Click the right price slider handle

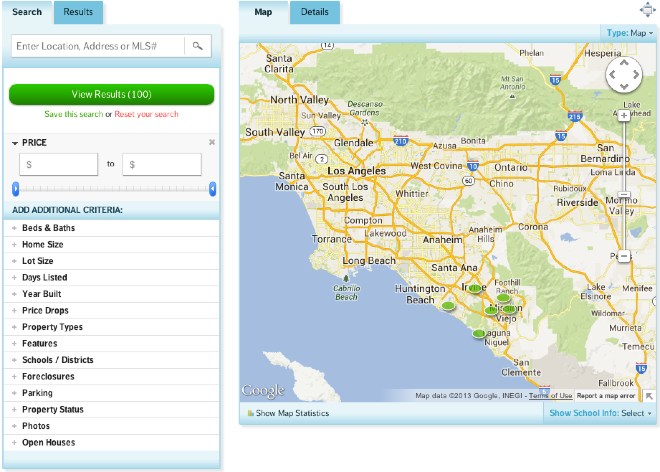click(x=213, y=188)
